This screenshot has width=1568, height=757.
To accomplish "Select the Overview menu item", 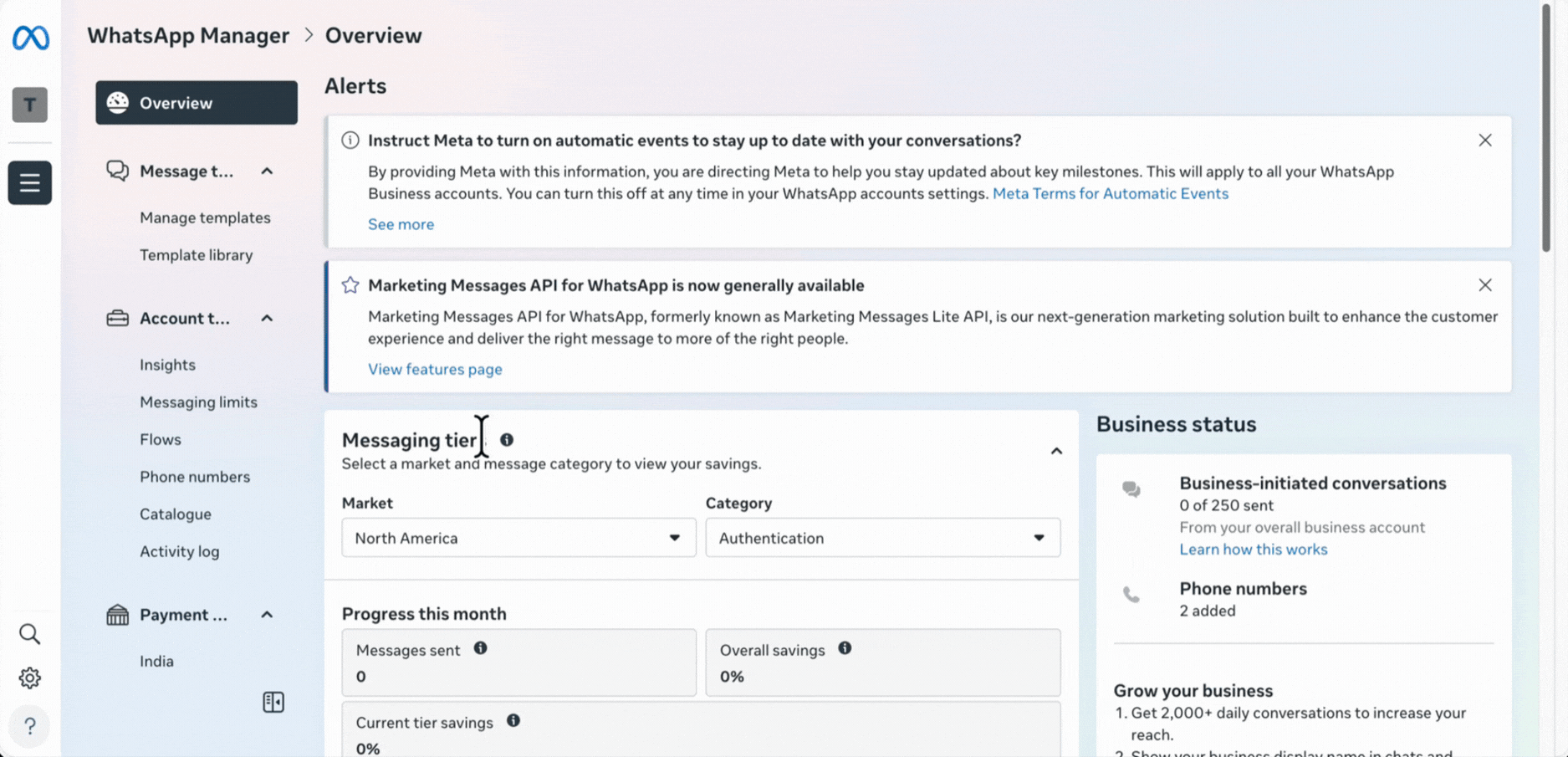I will (197, 103).
